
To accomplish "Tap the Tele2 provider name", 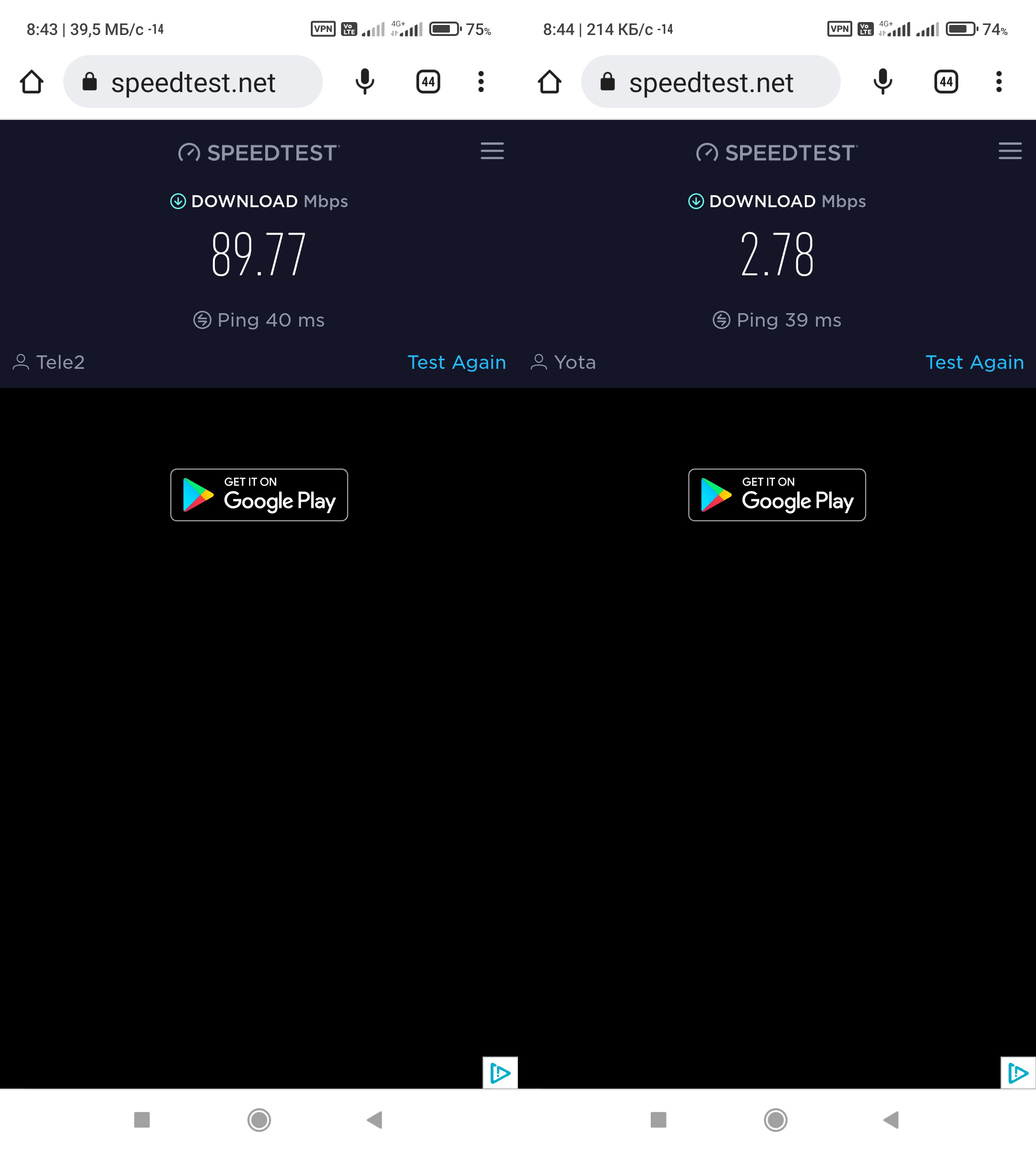I will click(60, 362).
